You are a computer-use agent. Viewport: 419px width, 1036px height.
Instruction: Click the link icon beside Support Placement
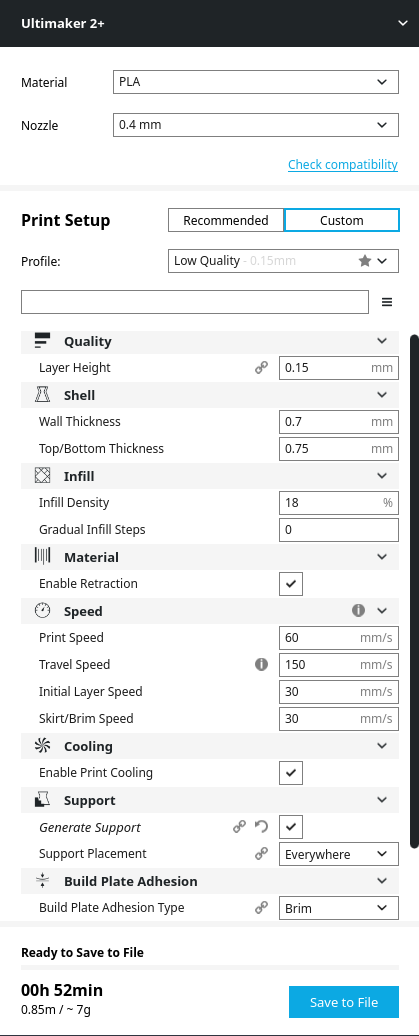click(262, 854)
